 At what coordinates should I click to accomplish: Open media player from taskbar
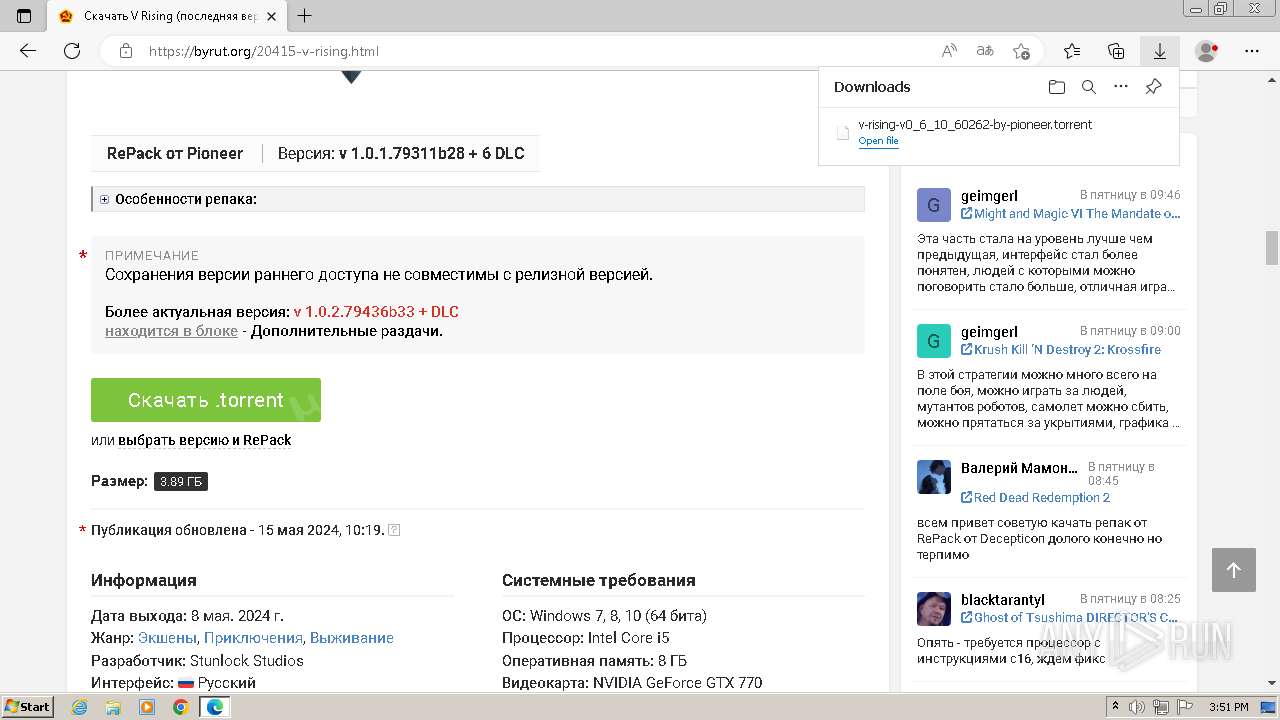[147, 707]
